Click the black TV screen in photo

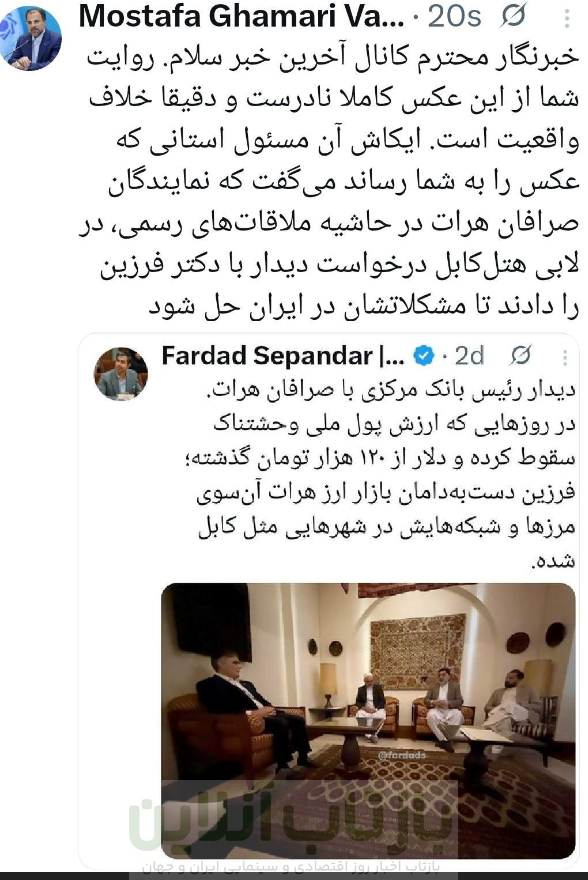(x=211, y=621)
